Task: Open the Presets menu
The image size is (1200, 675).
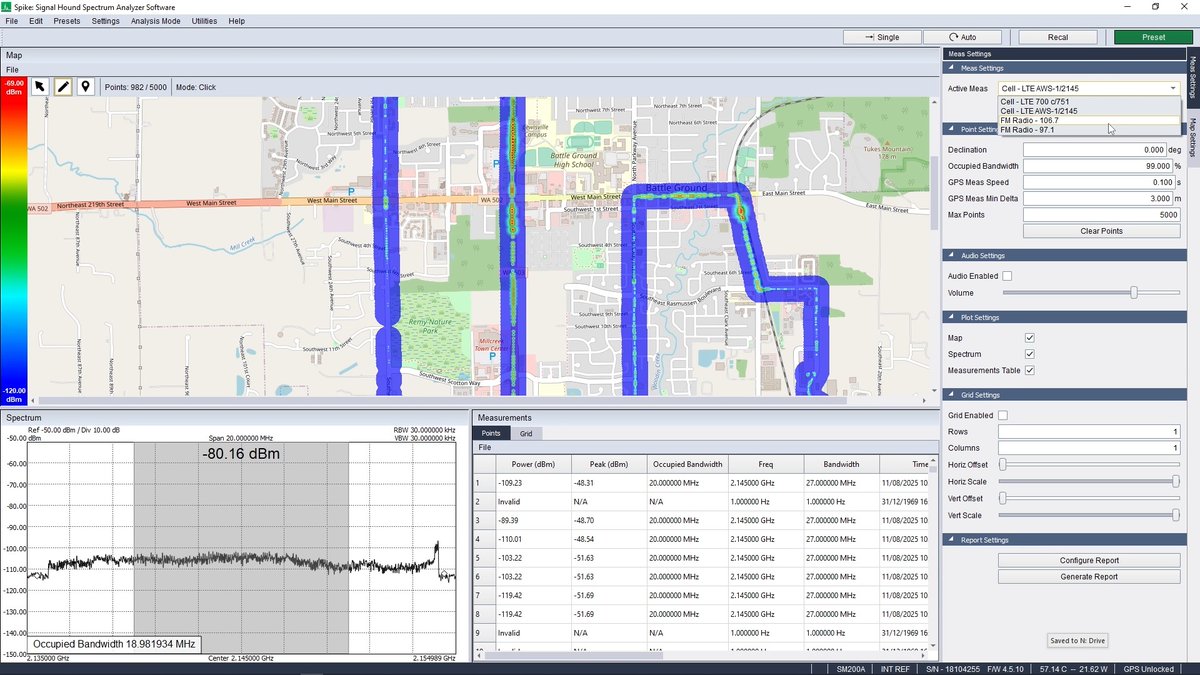Action: pyautogui.click(x=67, y=21)
